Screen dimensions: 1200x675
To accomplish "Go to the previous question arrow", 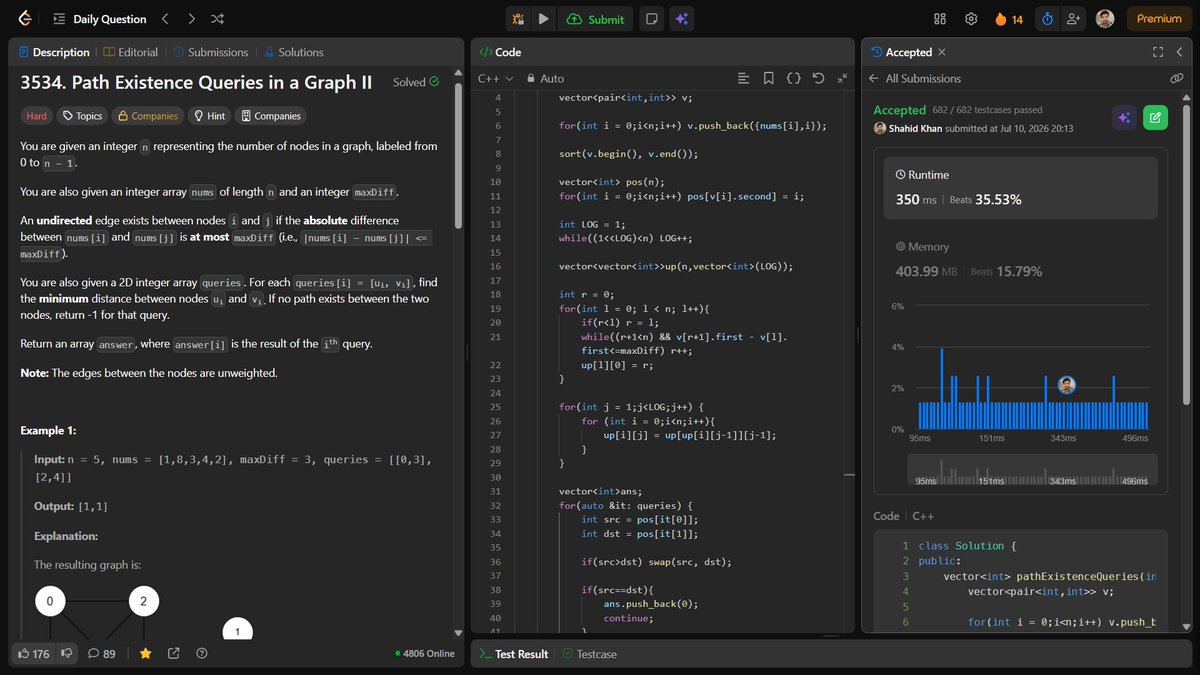I will [x=166, y=19].
